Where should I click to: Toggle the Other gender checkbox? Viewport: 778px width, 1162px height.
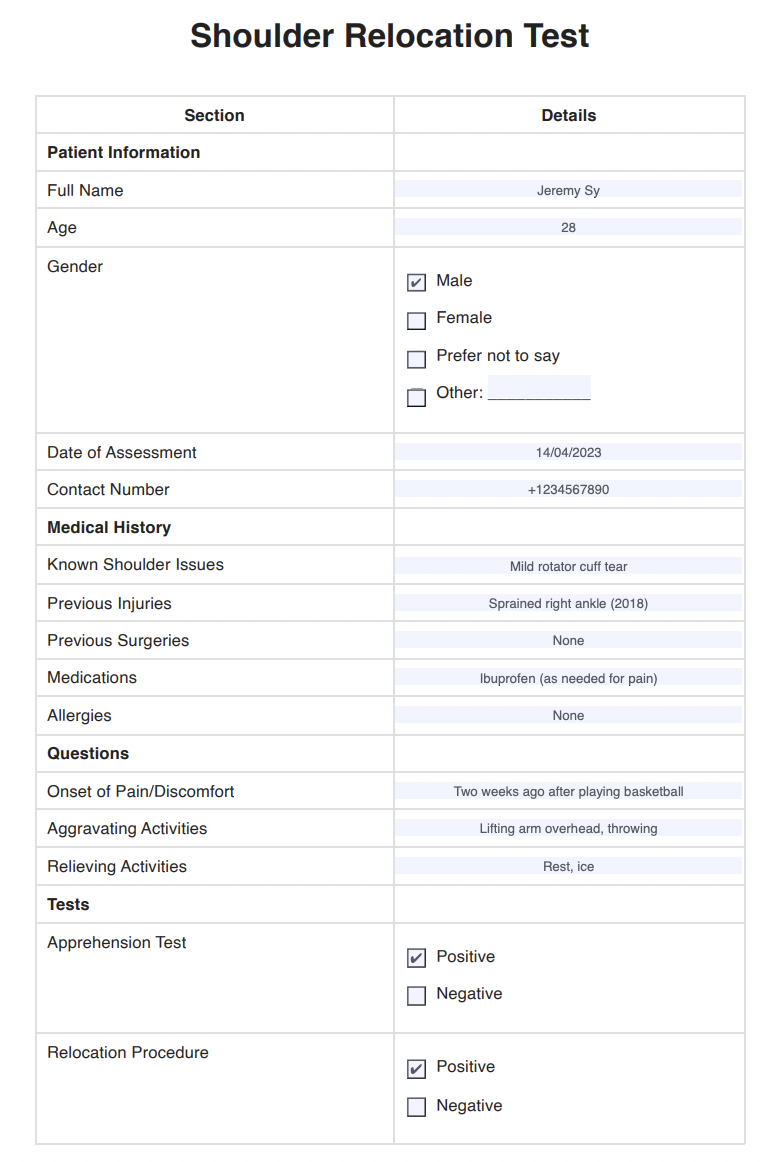417,397
